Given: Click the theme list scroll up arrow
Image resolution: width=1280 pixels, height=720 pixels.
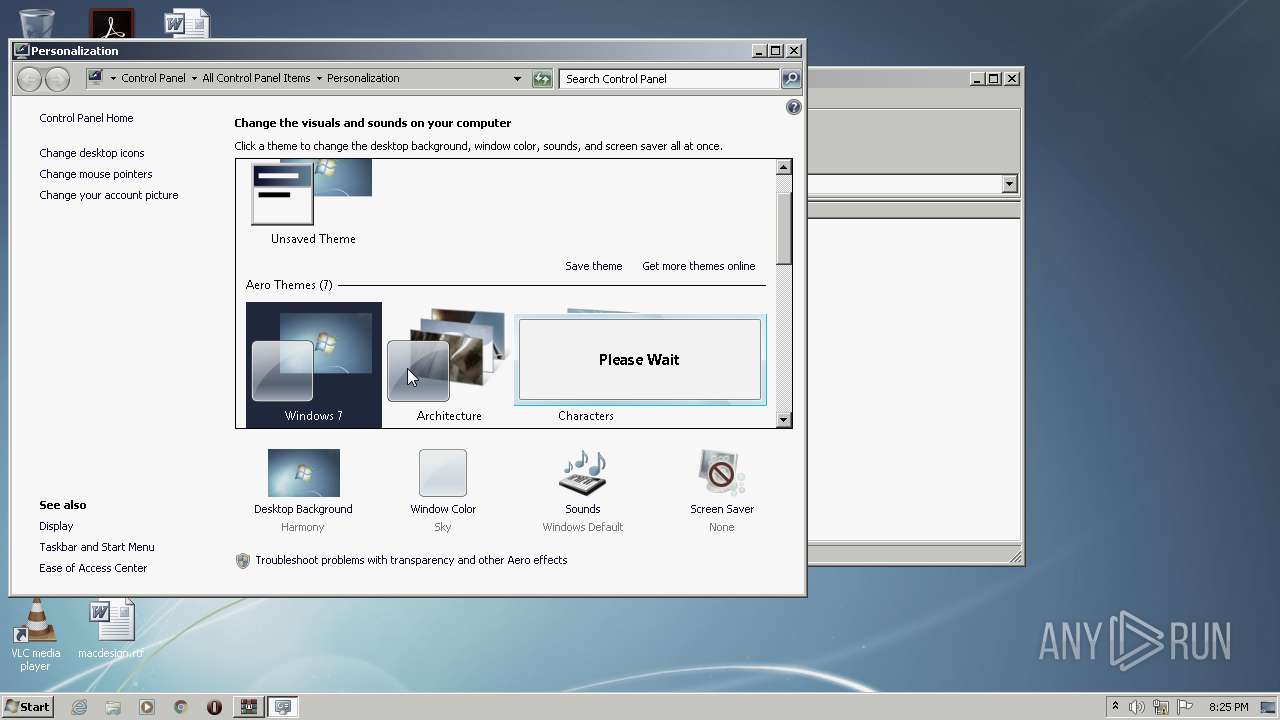Looking at the screenshot, I should 783,168.
